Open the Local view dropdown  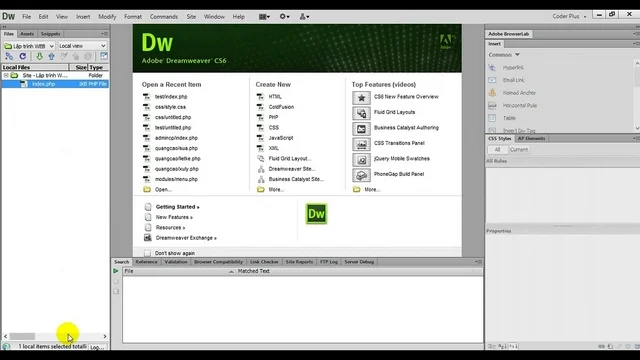click(x=82, y=46)
